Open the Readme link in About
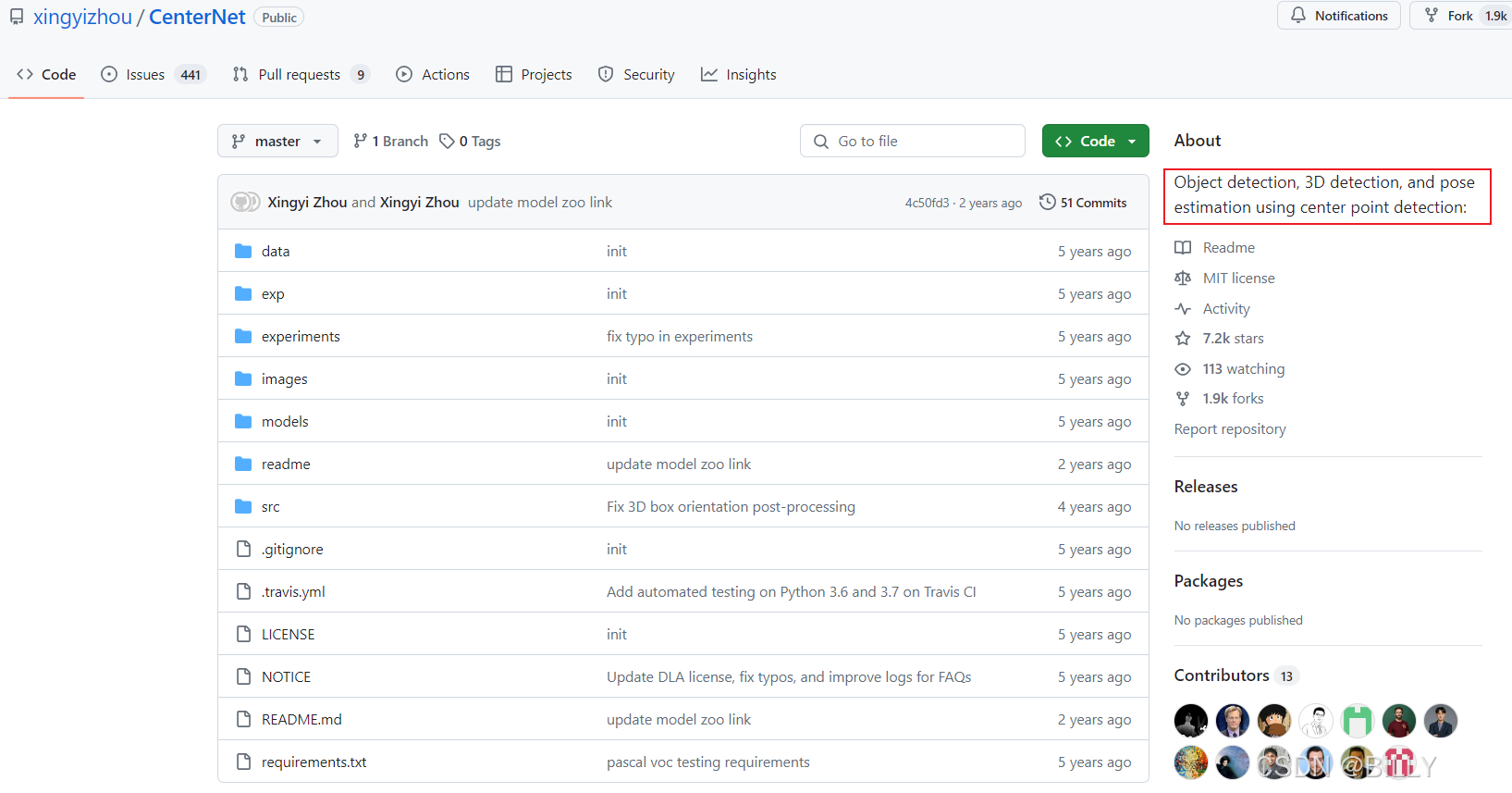1512x793 pixels. (1215, 247)
